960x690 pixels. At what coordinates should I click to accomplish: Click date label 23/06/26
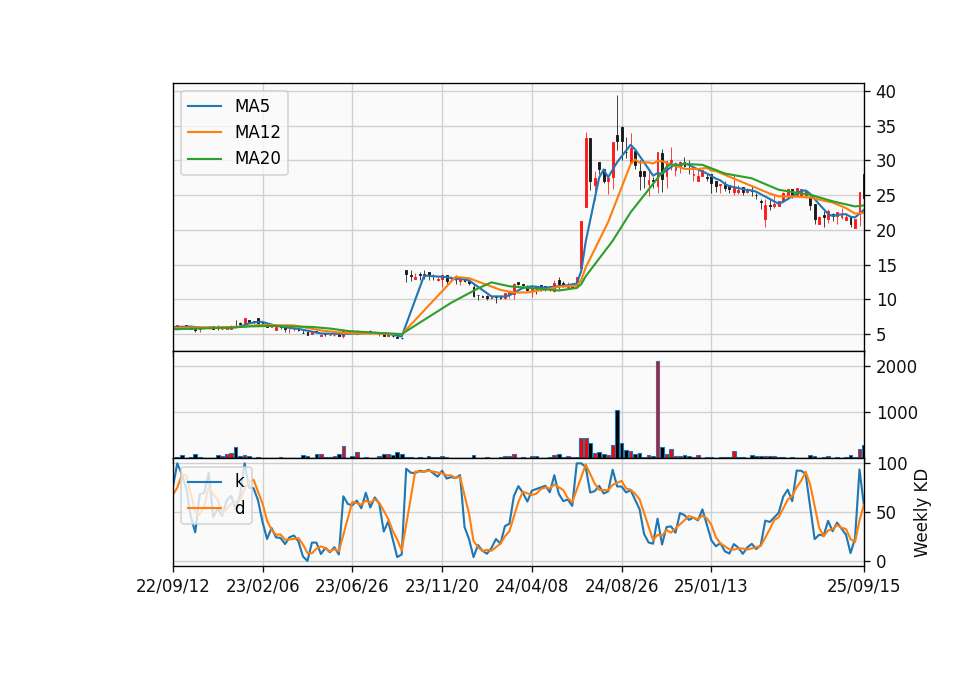[352, 587]
